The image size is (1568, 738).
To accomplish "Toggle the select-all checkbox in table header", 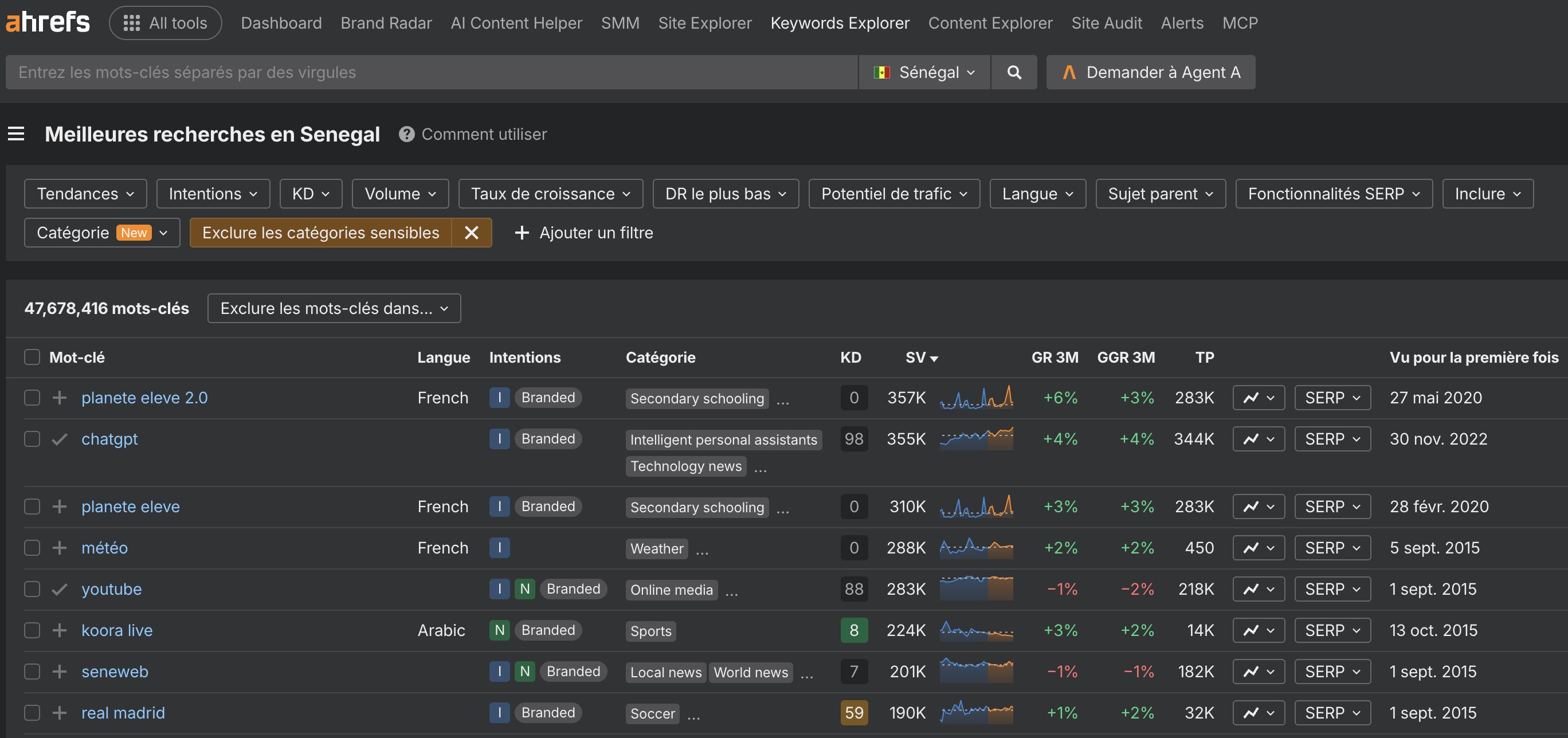I will tap(32, 357).
